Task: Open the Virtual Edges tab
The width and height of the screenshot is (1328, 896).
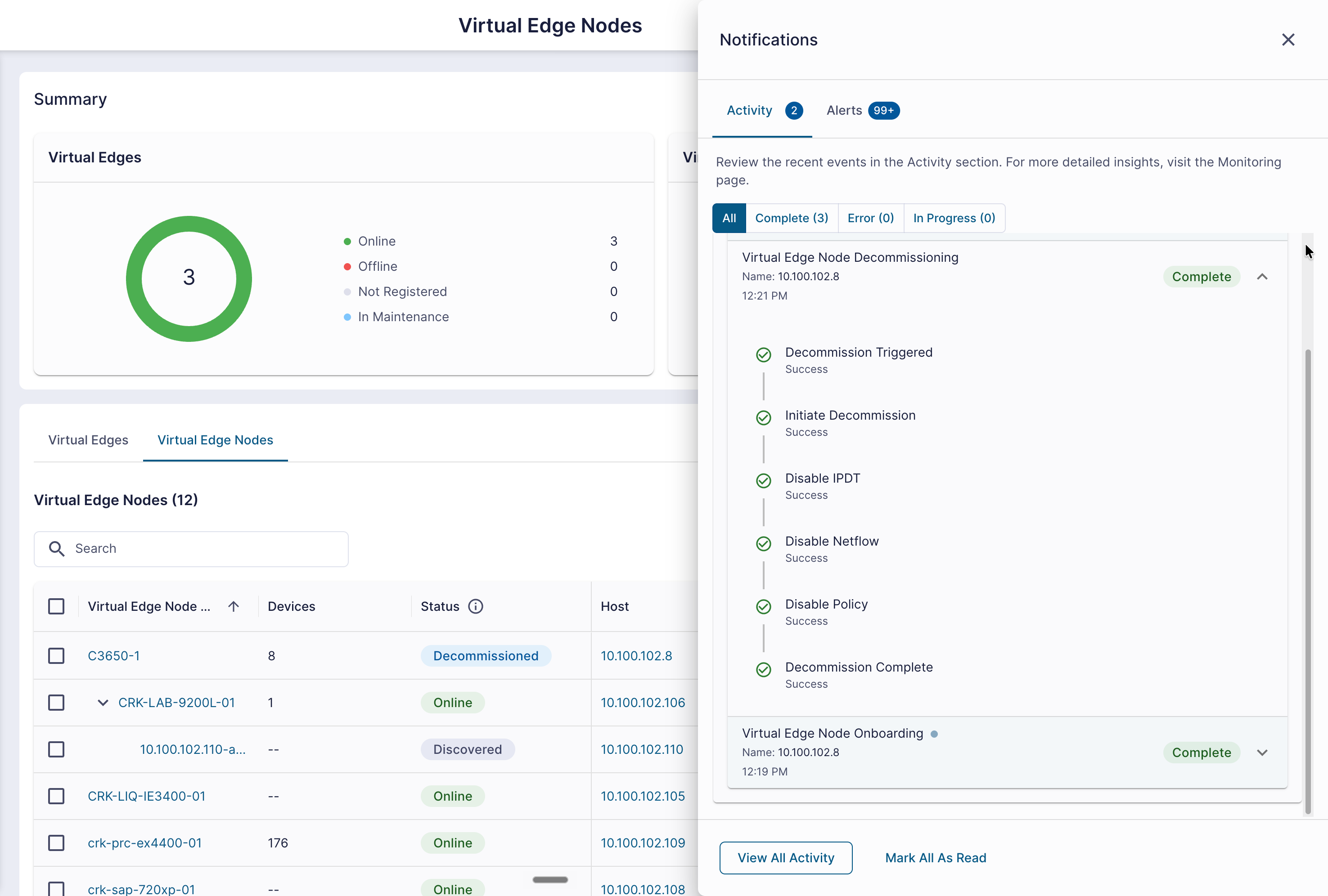Action: [x=88, y=440]
